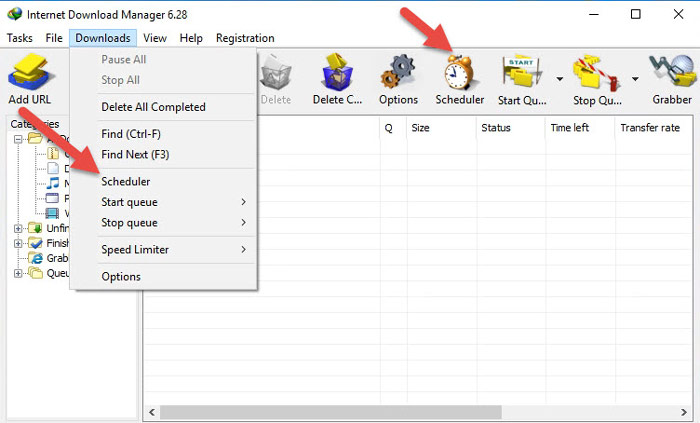Sort by the Transfer rate column header
The image size is (700, 423).
(653, 128)
